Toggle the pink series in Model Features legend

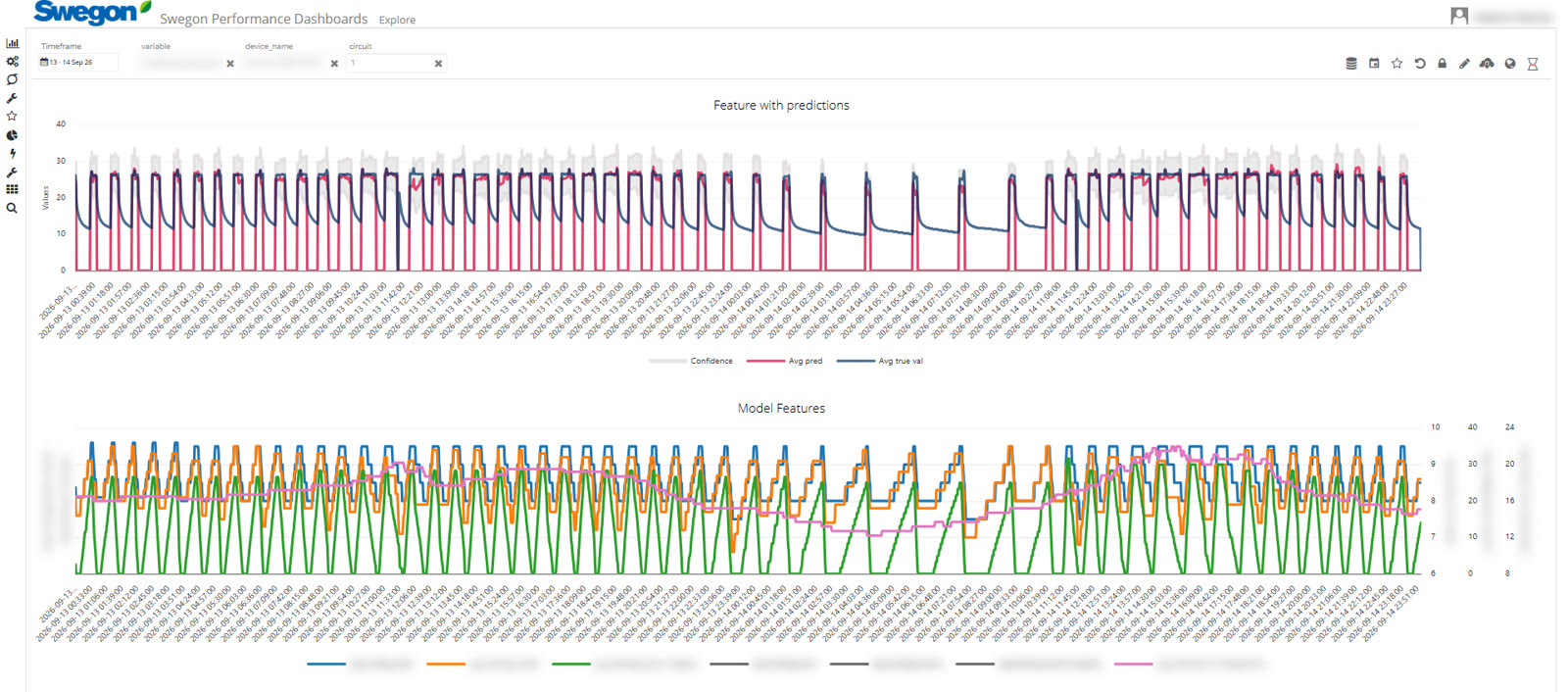(x=1189, y=664)
